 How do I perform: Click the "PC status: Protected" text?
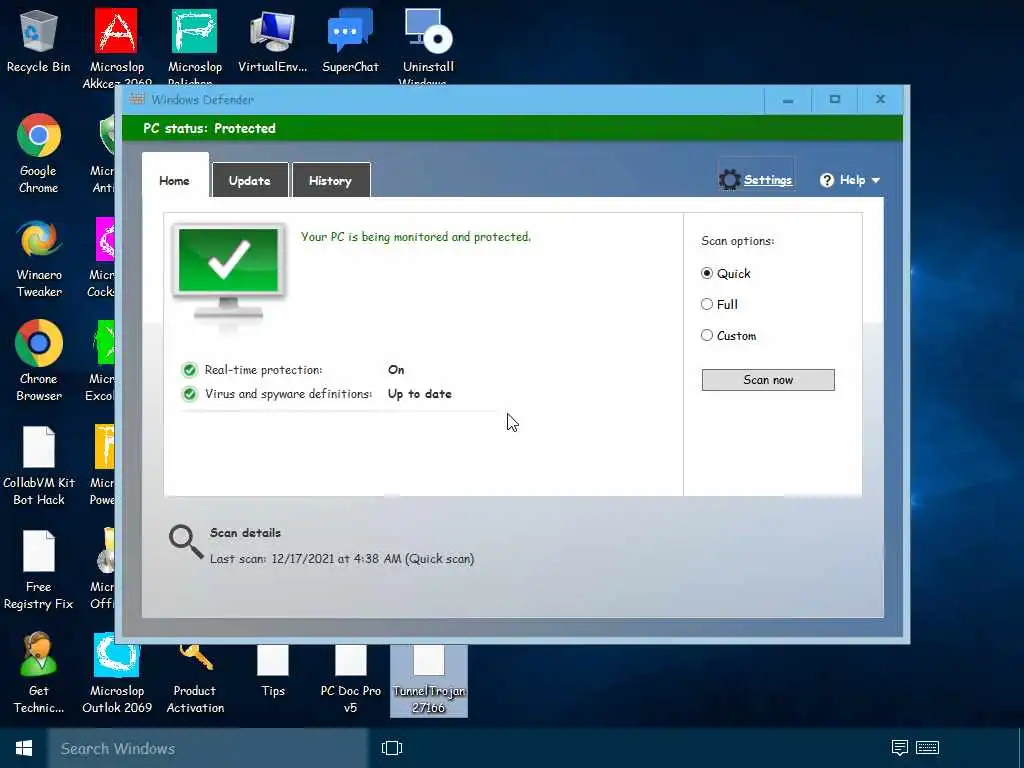209,129
